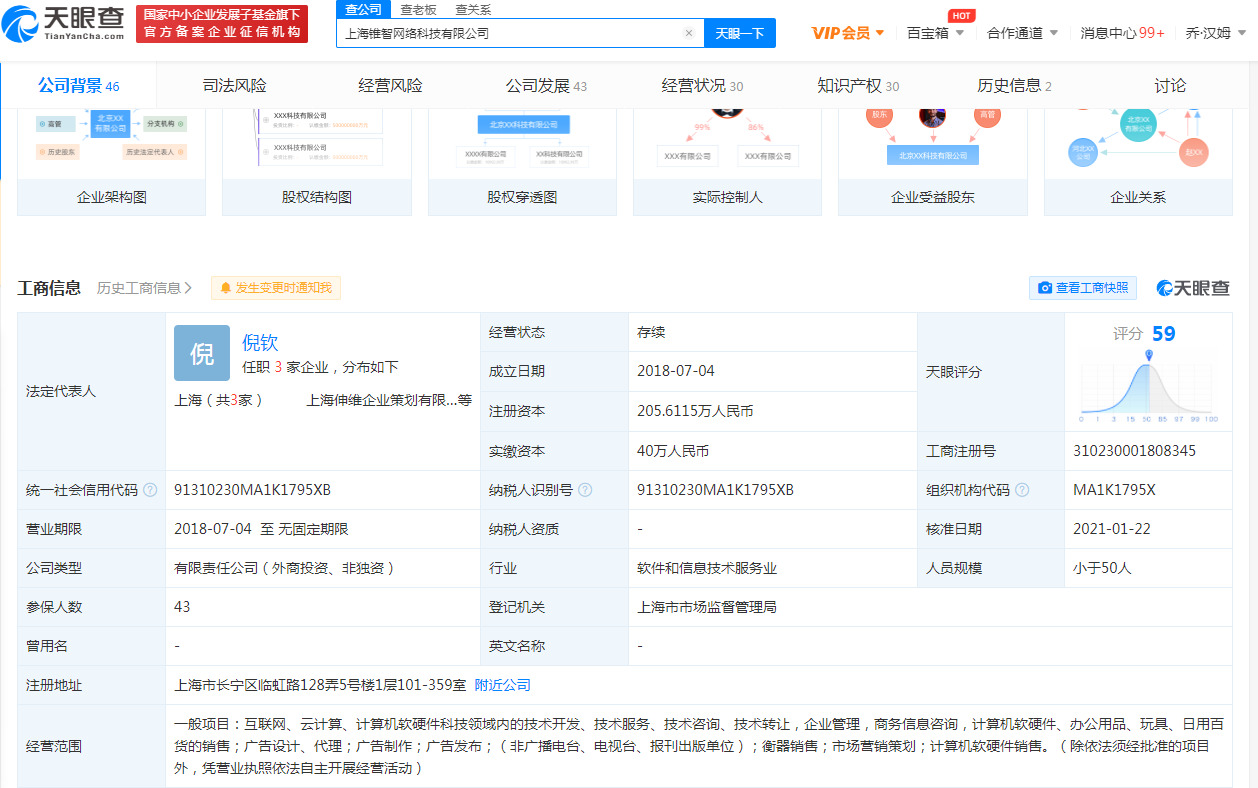Click 实缴资本 value 40万人民币
Image resolution: width=1258 pixels, height=788 pixels.
[673, 451]
